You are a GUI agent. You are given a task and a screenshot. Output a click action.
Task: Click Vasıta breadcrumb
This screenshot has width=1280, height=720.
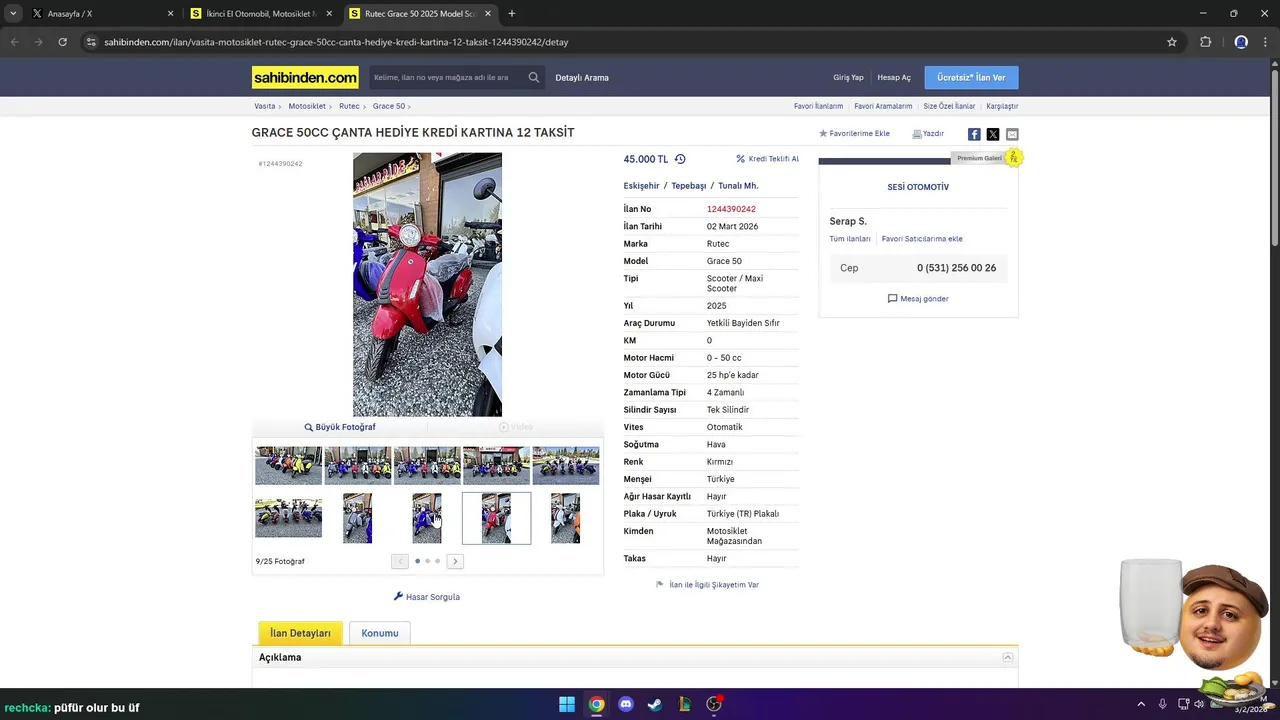pyautogui.click(x=264, y=106)
